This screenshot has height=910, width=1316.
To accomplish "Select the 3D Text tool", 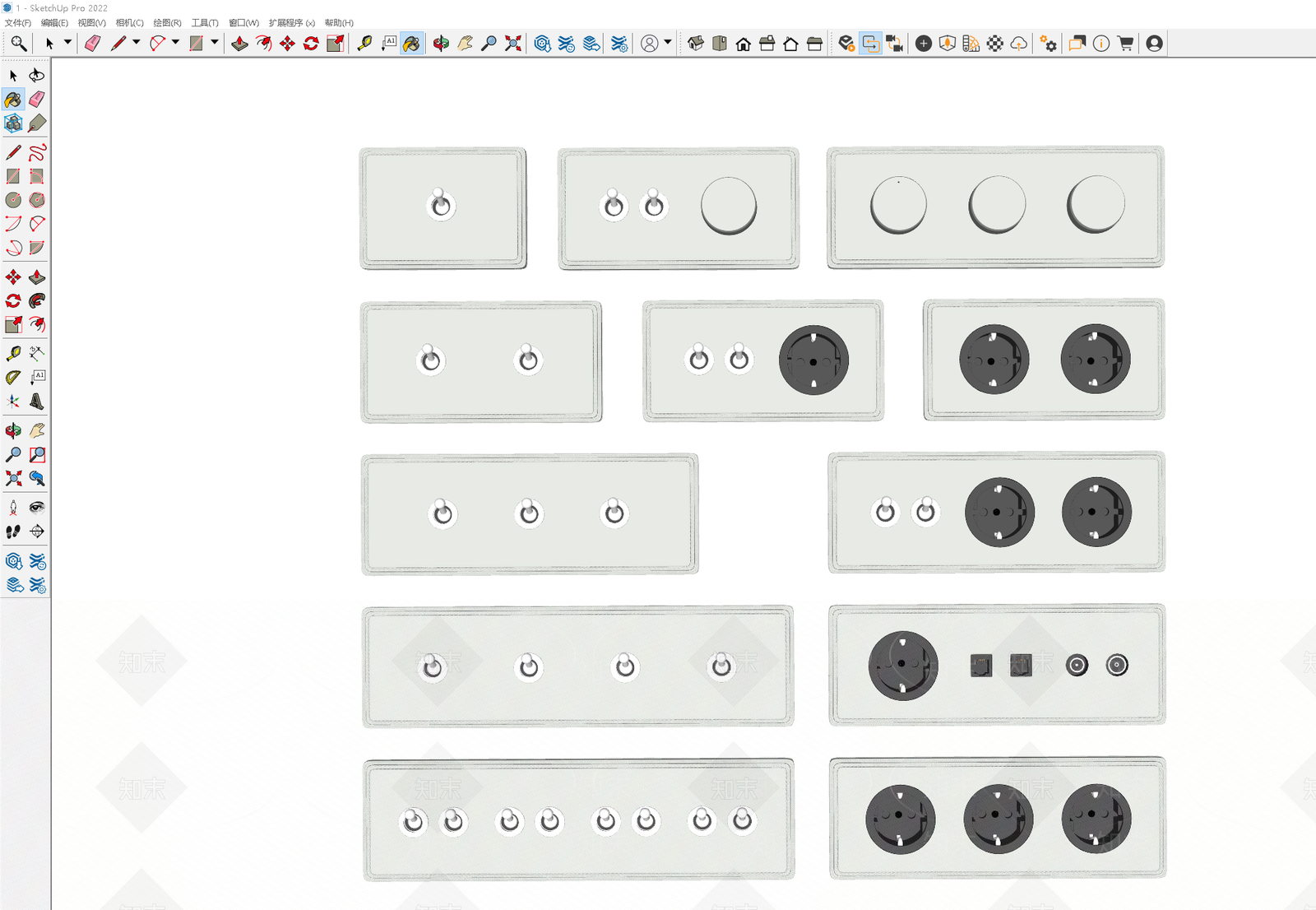I will point(37,402).
